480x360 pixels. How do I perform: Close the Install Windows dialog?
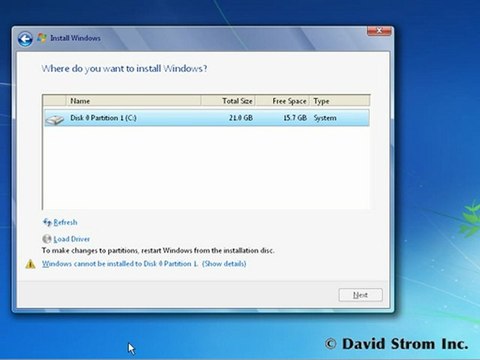click(x=379, y=31)
